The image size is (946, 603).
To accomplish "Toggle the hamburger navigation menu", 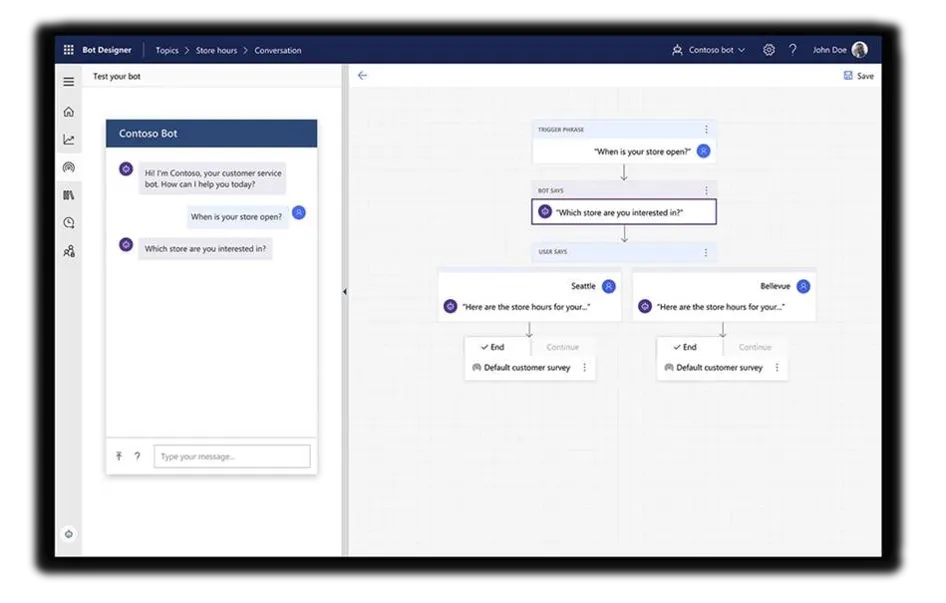I will (x=69, y=81).
